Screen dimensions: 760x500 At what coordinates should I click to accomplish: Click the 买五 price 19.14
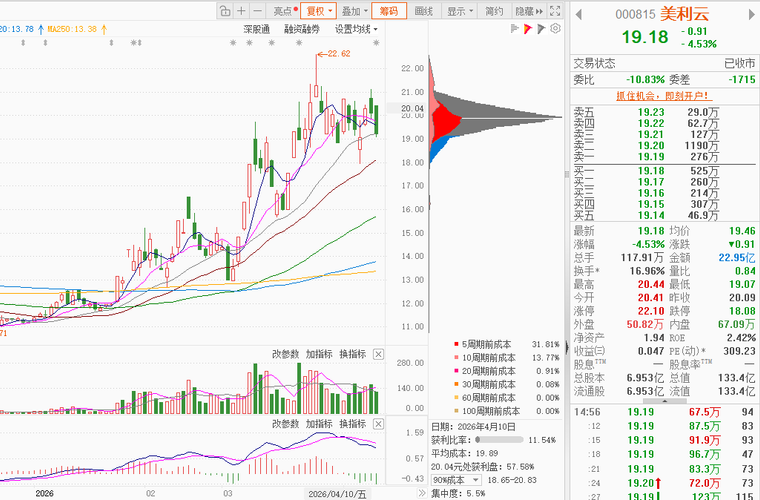click(x=651, y=216)
